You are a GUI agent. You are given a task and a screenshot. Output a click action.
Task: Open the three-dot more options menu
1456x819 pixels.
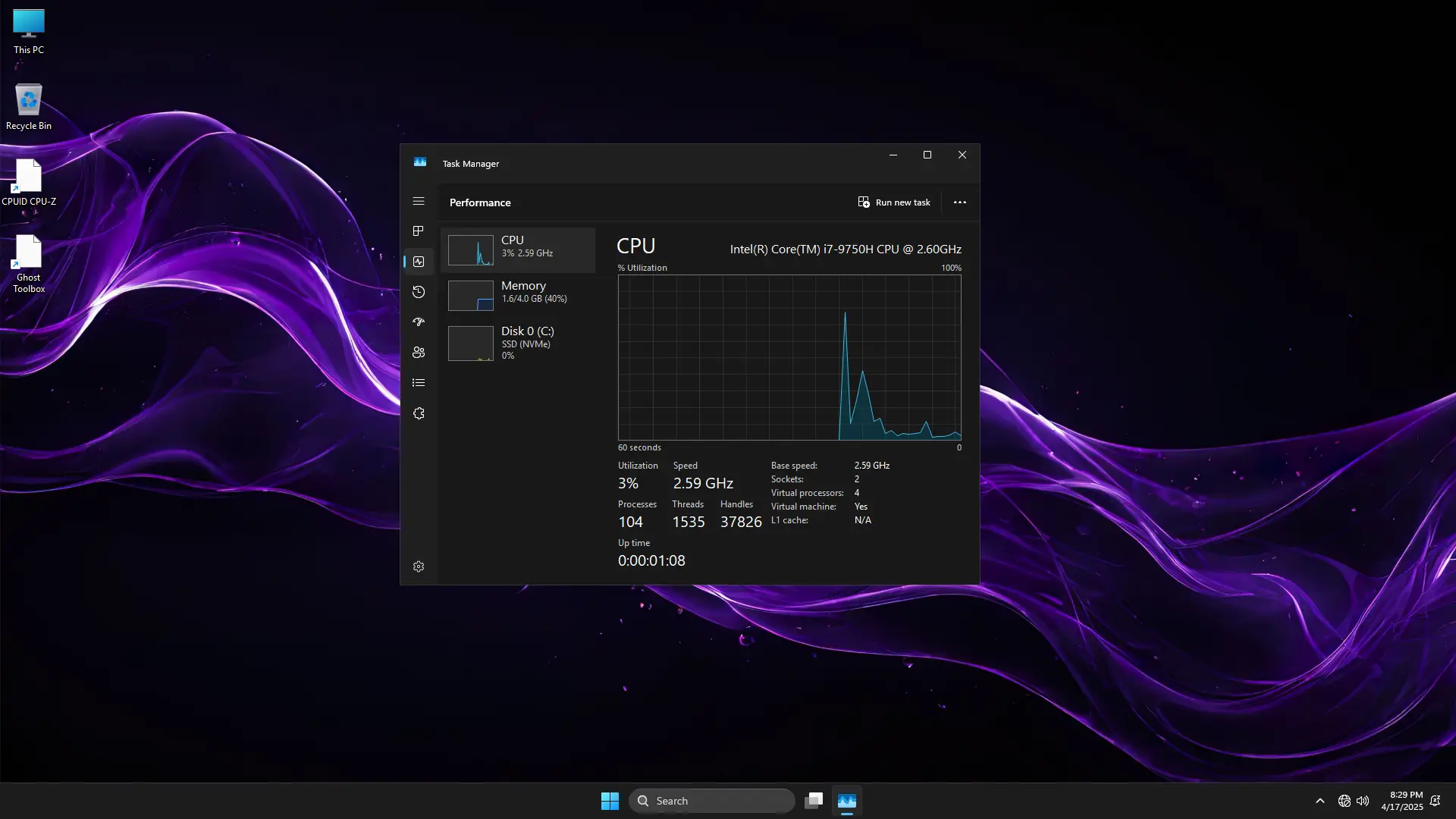(960, 202)
